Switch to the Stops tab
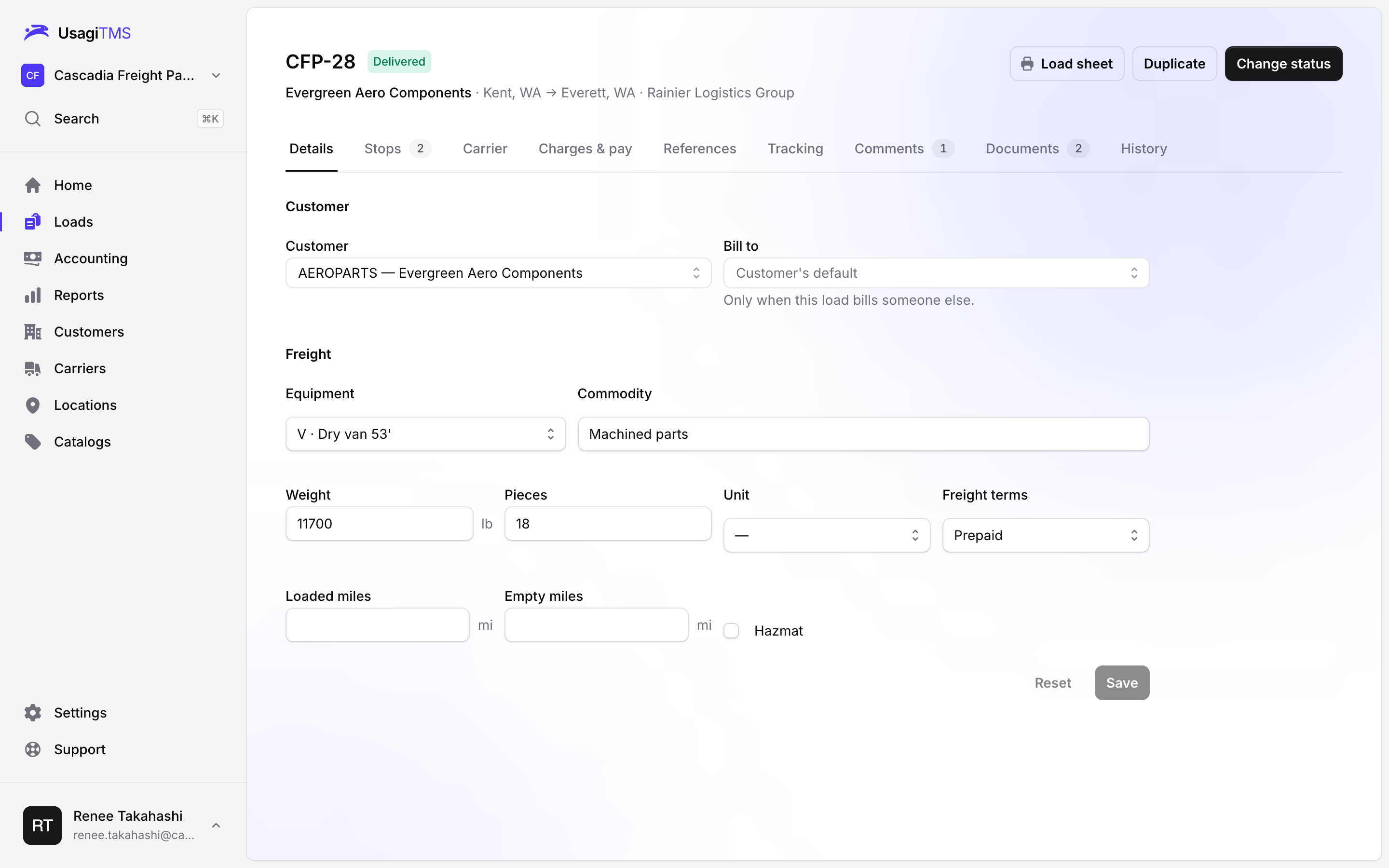This screenshot has width=1389, height=868. [398, 149]
